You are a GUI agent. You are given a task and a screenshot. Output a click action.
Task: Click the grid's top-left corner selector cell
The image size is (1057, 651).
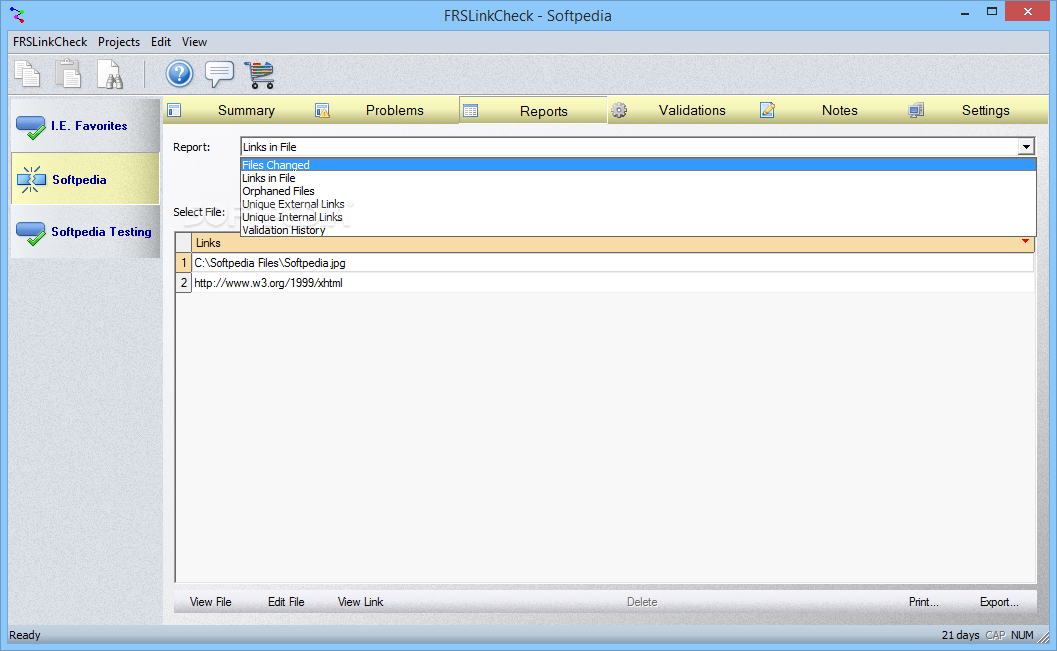coord(183,243)
